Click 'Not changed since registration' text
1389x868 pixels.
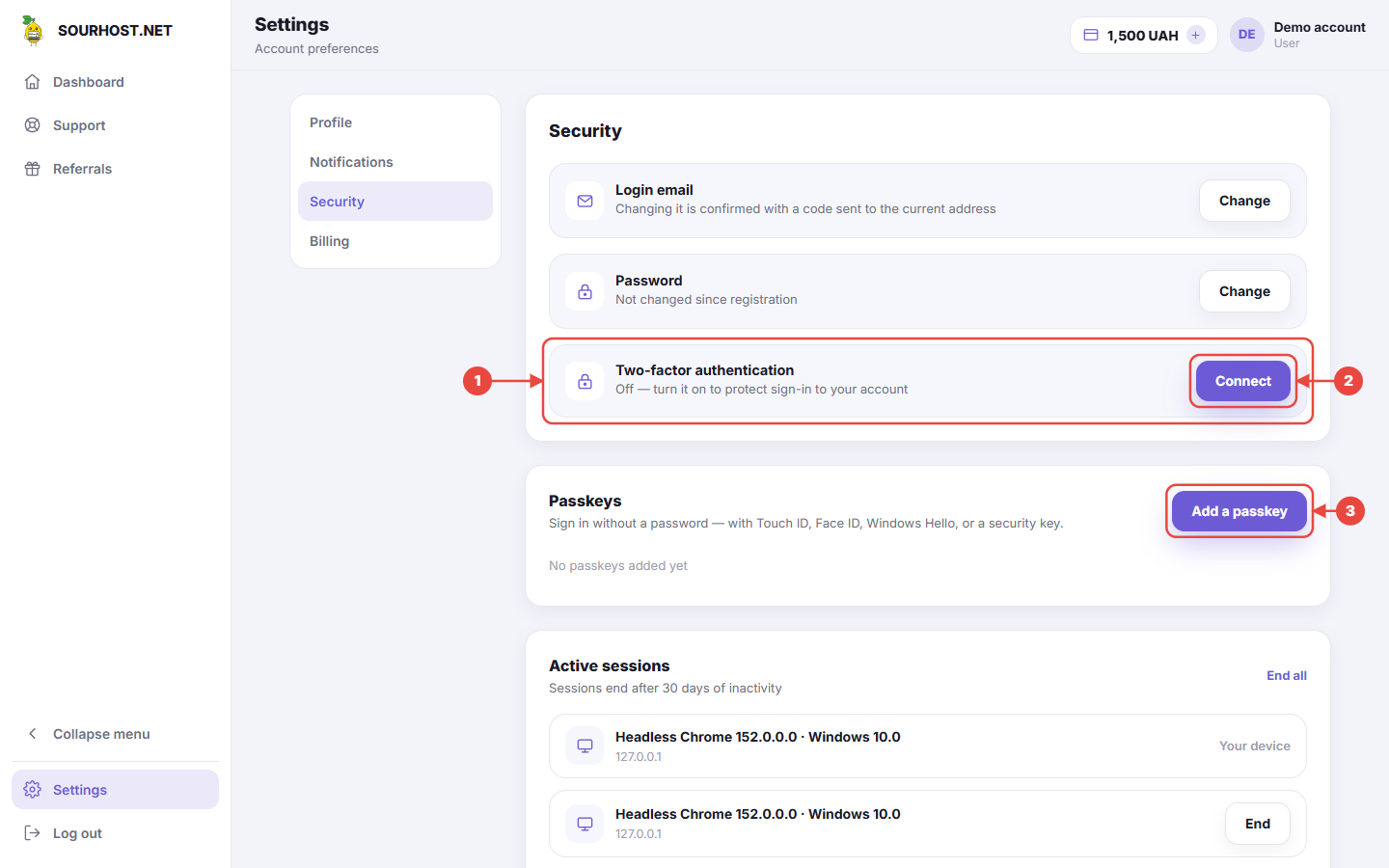click(x=706, y=299)
